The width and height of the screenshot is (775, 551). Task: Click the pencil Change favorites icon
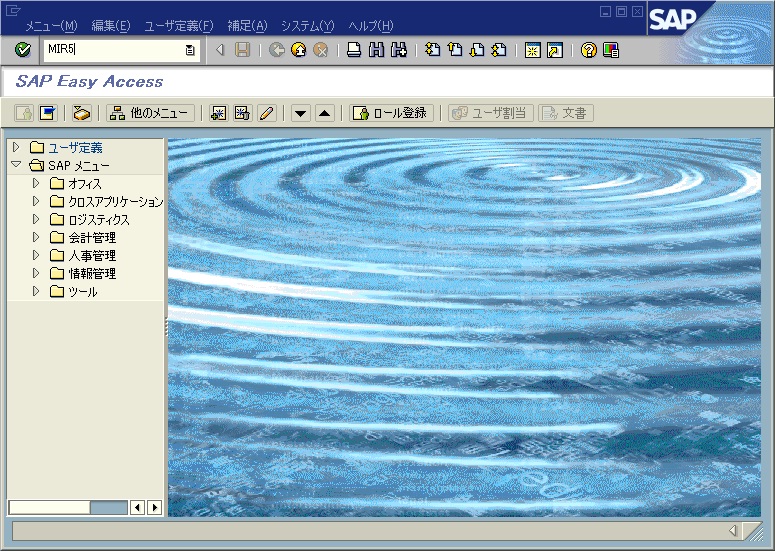pyautogui.click(x=266, y=113)
